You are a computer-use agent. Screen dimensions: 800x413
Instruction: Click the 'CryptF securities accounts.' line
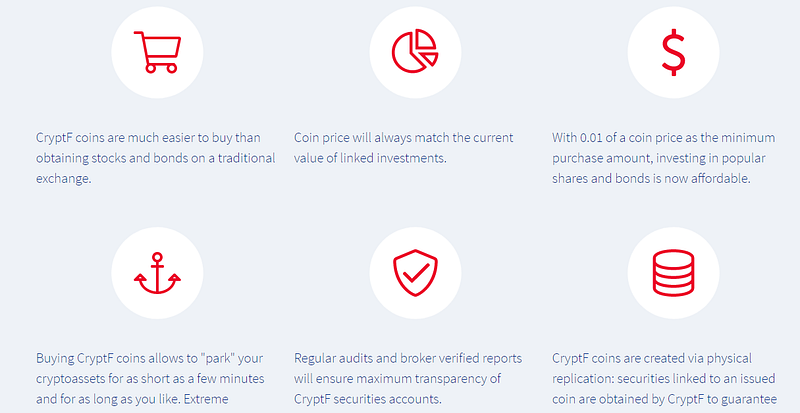coord(365,399)
